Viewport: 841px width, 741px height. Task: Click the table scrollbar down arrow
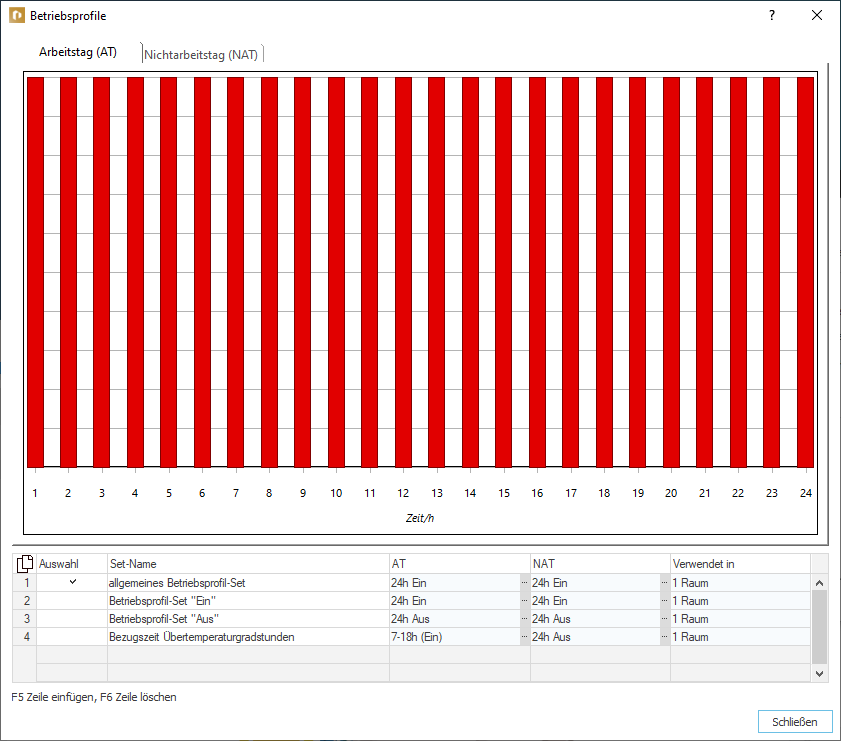pyautogui.click(x=819, y=673)
